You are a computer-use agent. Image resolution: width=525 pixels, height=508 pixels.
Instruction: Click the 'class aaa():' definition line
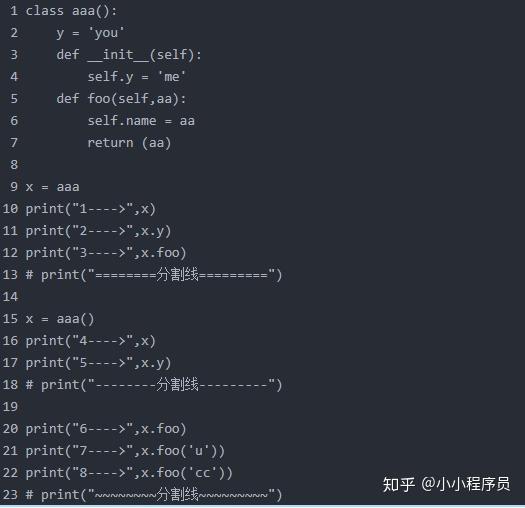pos(71,11)
